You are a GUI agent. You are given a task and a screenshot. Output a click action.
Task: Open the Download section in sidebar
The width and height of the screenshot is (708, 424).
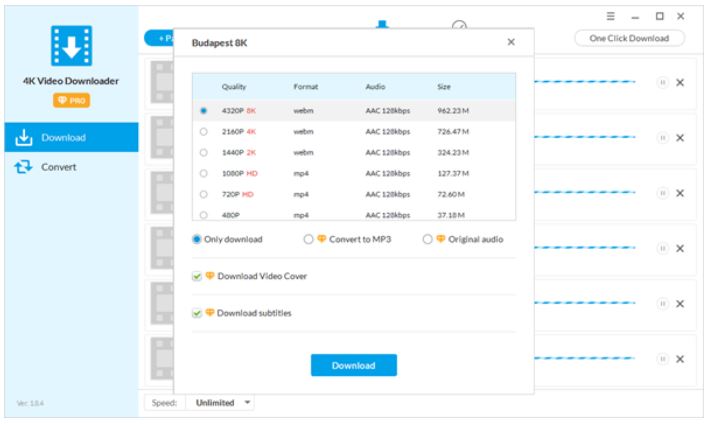point(71,137)
